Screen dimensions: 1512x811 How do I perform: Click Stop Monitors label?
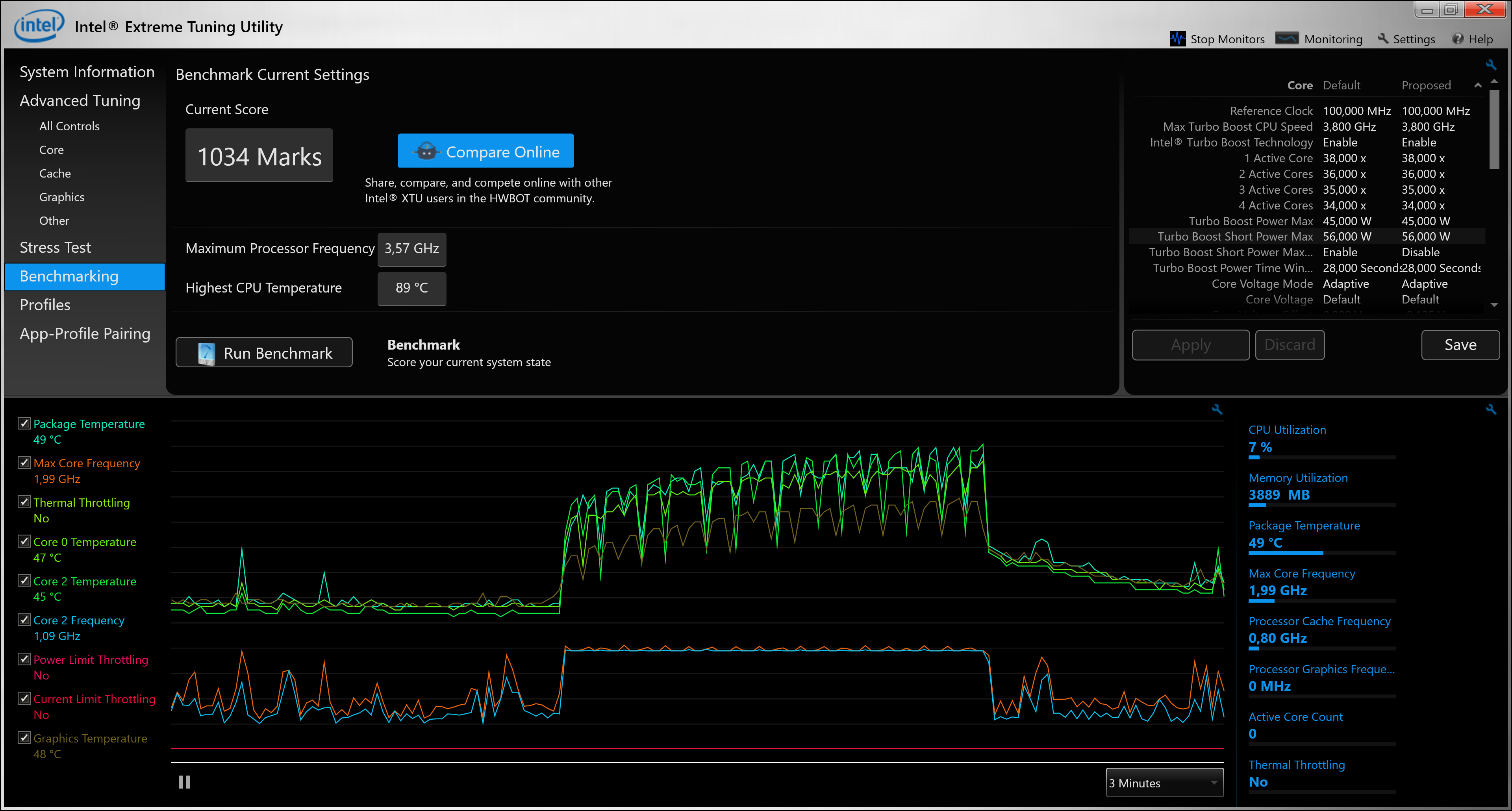[1227, 39]
